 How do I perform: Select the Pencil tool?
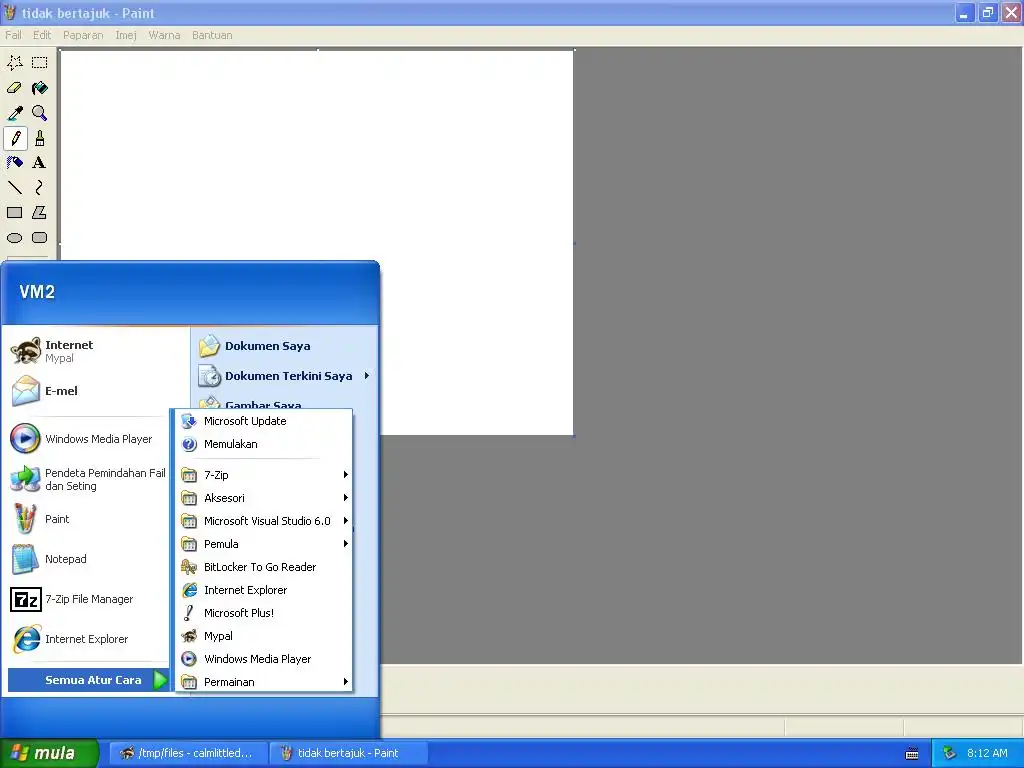coord(15,138)
